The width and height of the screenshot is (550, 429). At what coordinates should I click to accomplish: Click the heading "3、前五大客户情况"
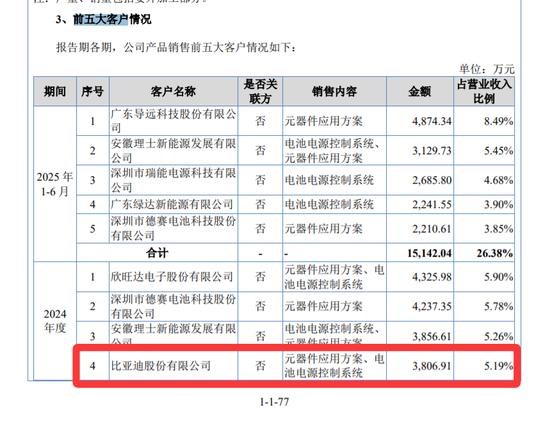(x=103, y=19)
